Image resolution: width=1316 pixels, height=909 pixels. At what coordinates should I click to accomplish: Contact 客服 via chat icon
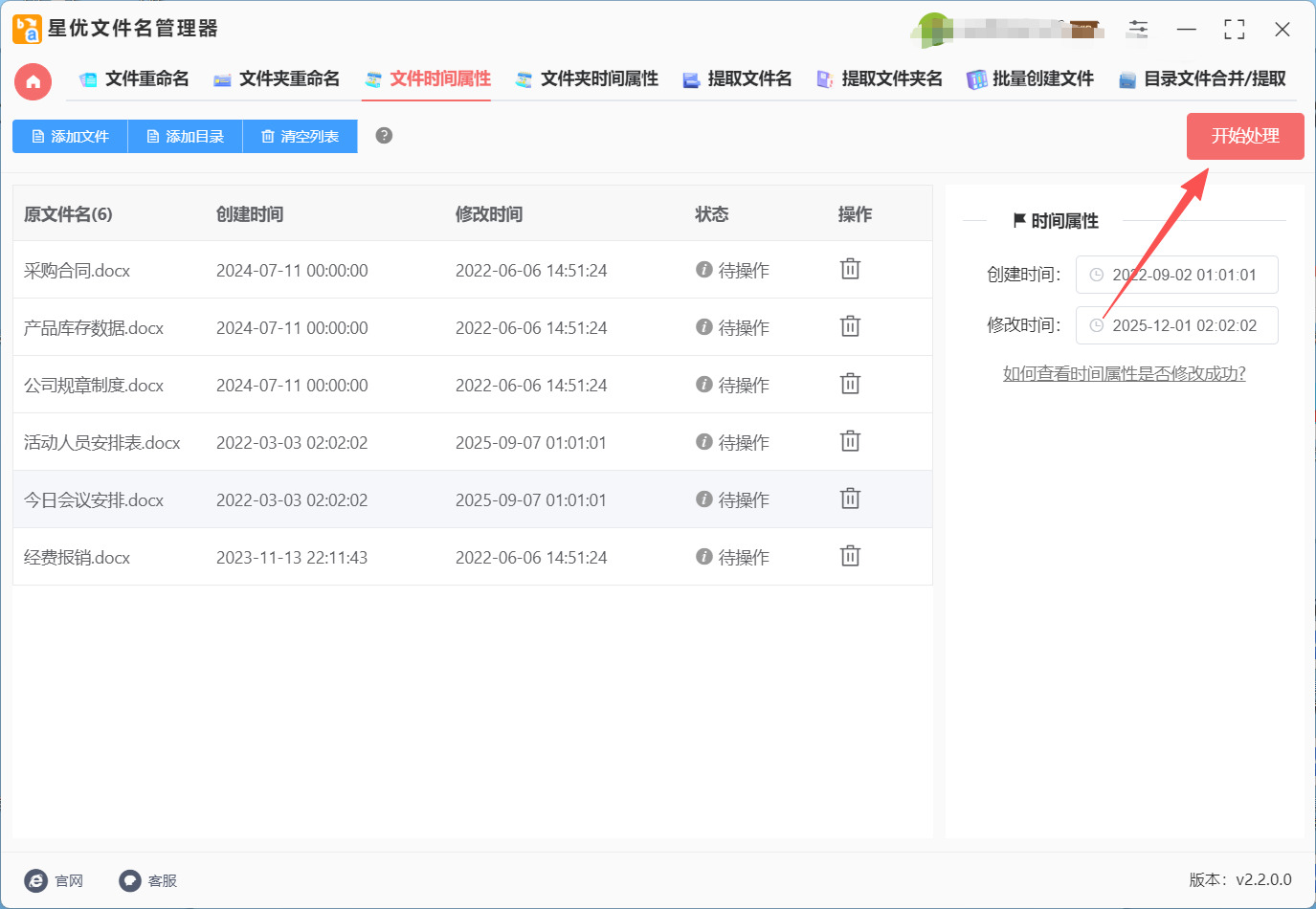coord(130,880)
